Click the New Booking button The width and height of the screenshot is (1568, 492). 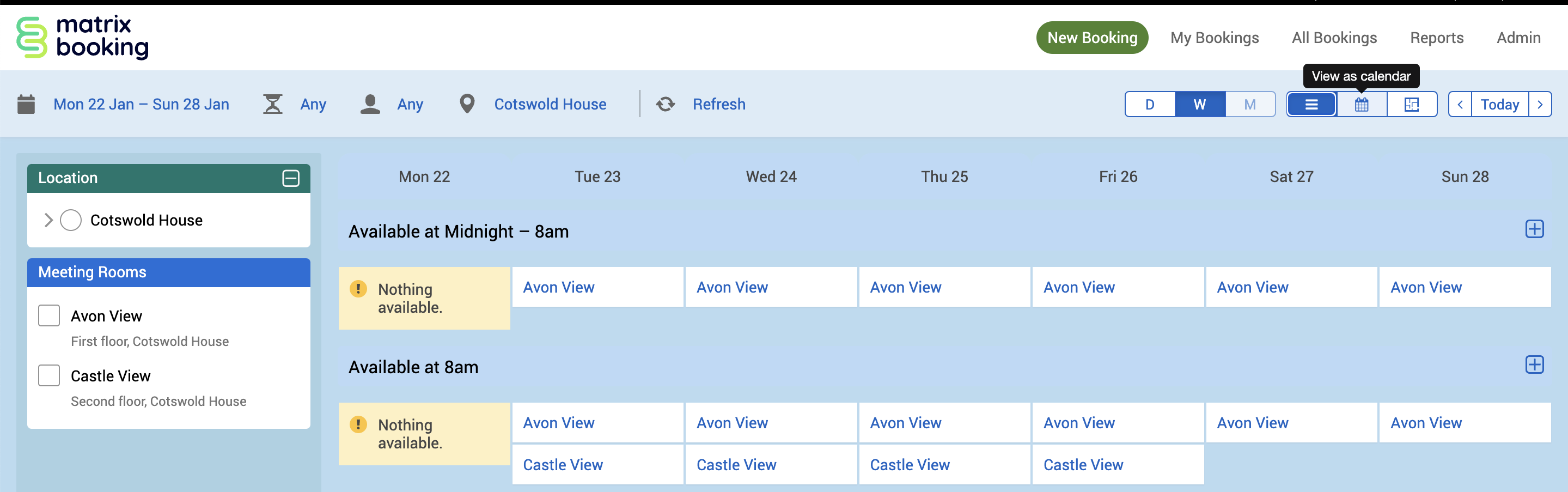1092,38
